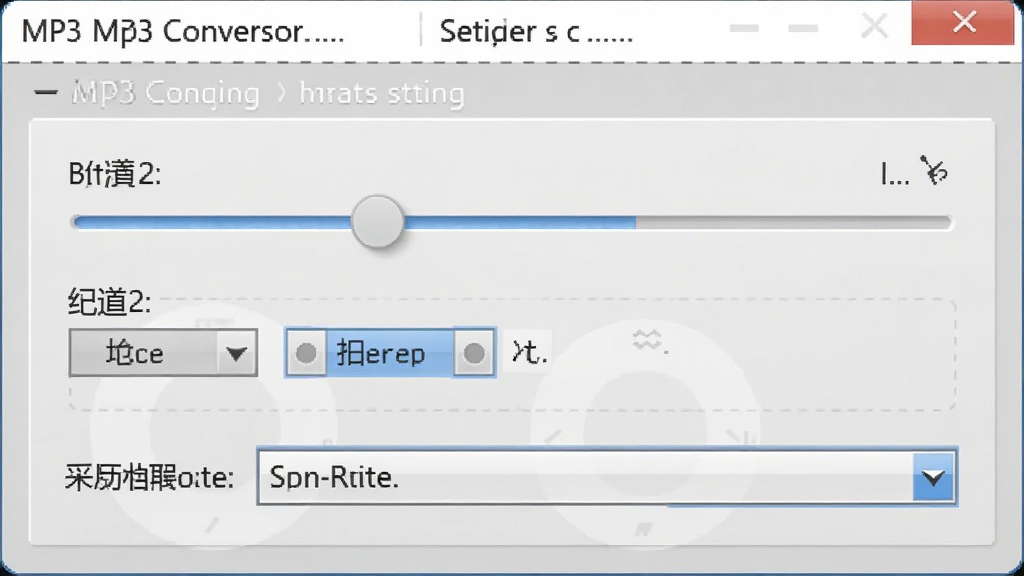Click the small text right of the radio group
1024x576 pixels.
coord(530,353)
